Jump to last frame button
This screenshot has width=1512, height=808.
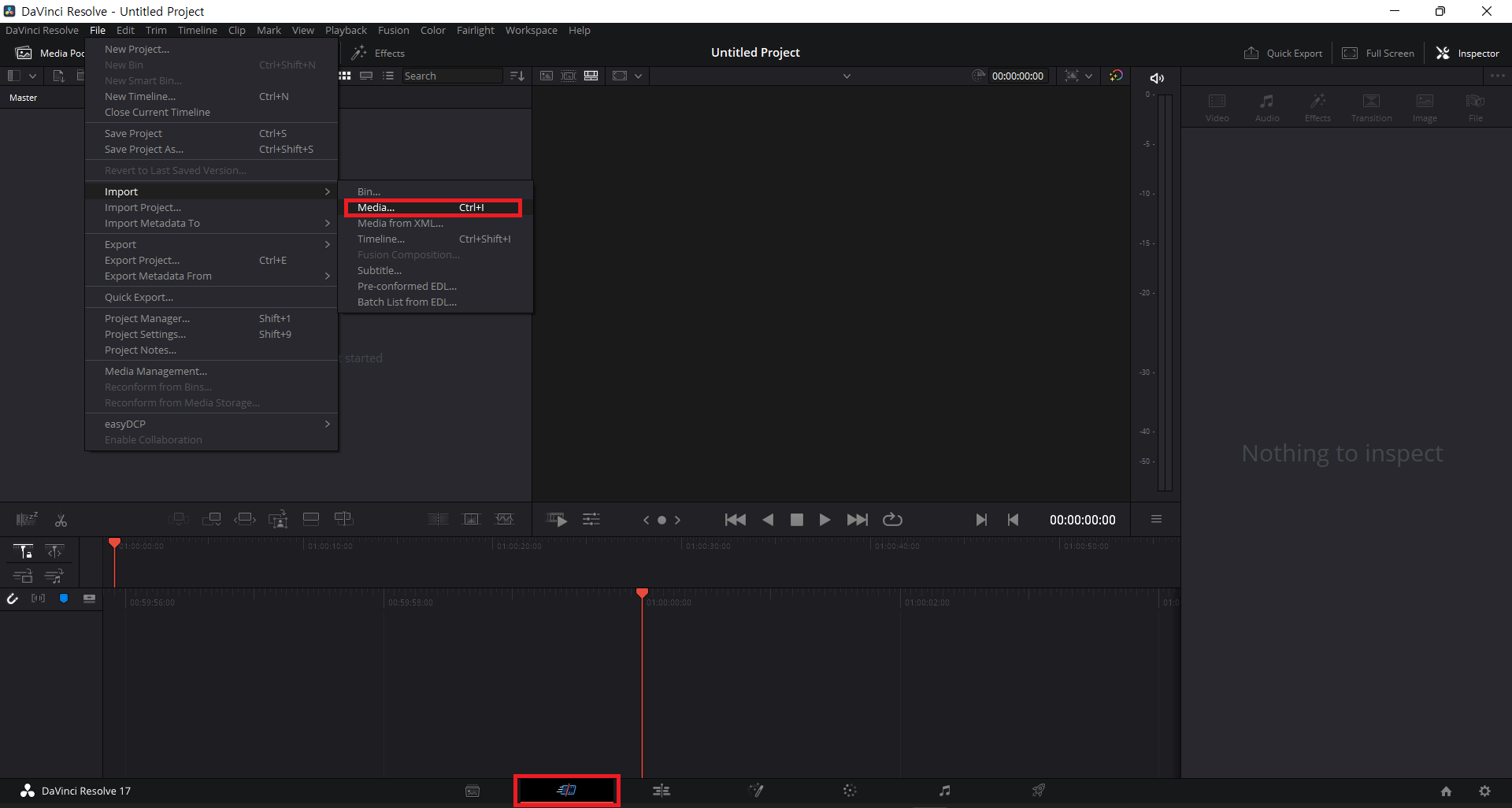(x=858, y=520)
